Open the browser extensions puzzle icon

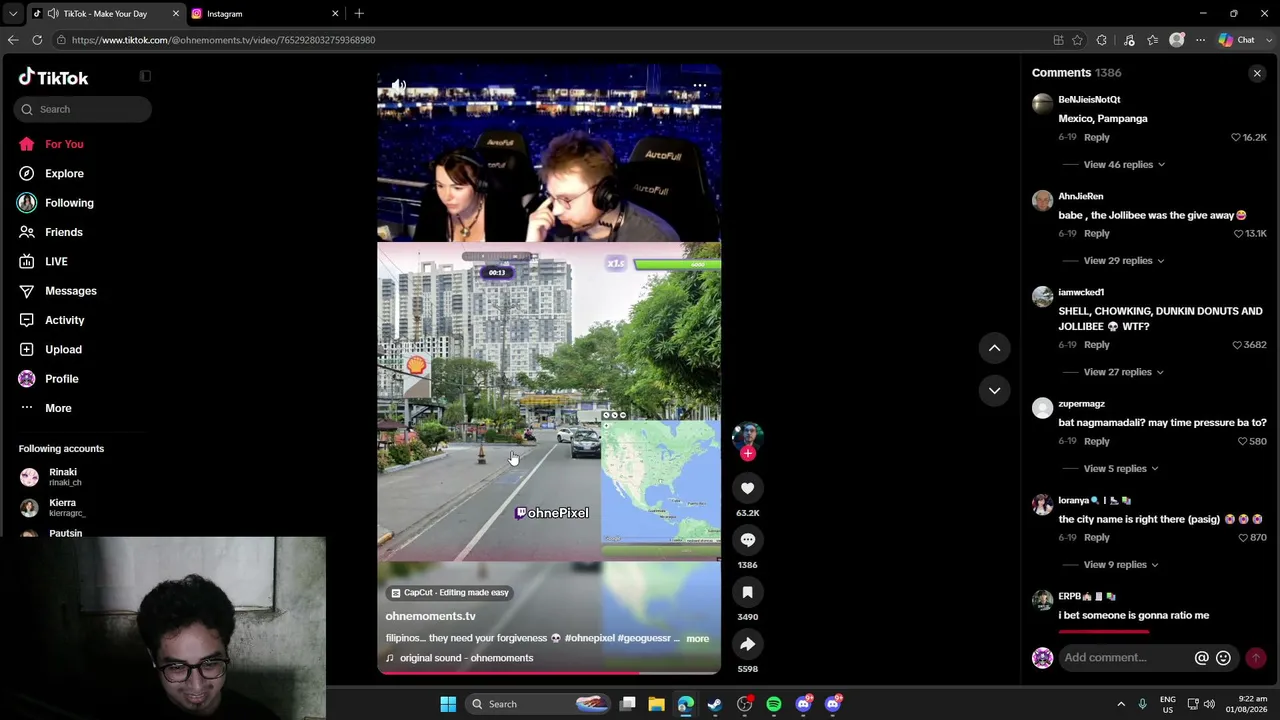(x=1102, y=40)
